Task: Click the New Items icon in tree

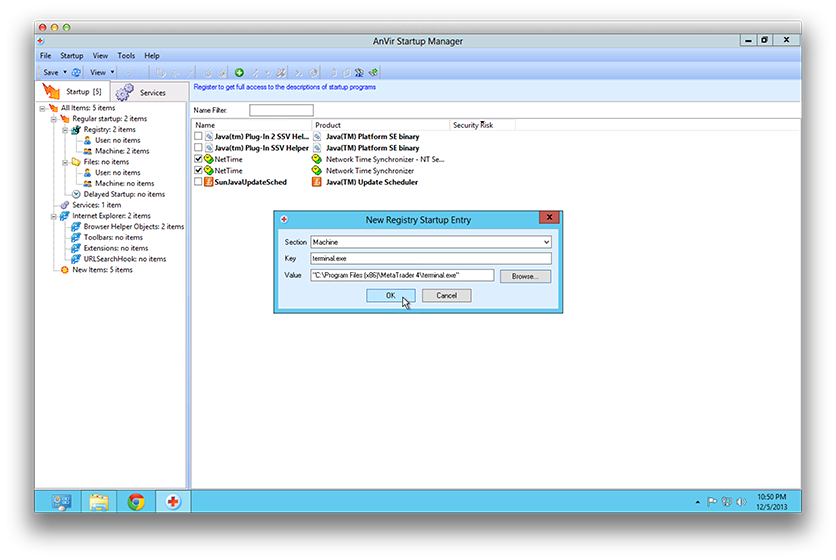Action: coord(65,270)
